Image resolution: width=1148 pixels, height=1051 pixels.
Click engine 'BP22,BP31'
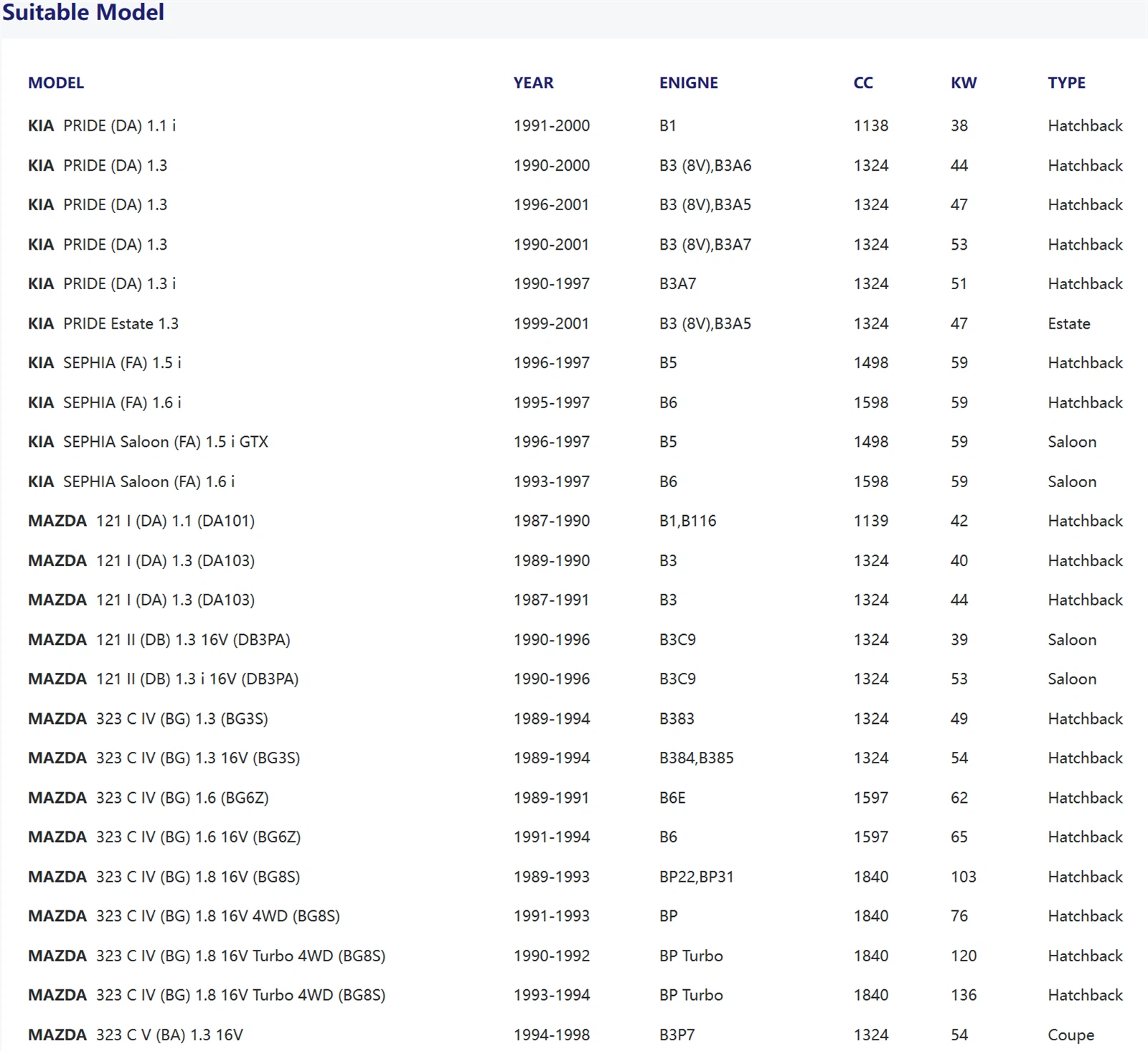(696, 877)
